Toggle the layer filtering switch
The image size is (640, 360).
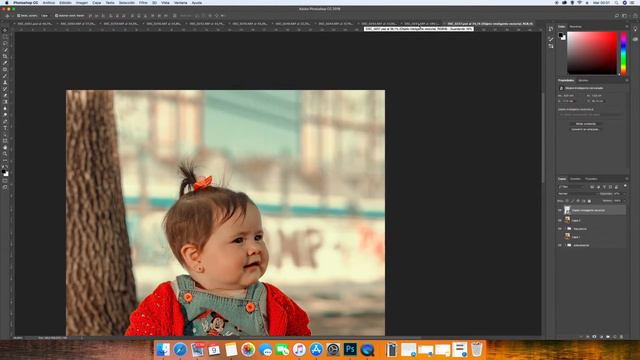click(625, 186)
